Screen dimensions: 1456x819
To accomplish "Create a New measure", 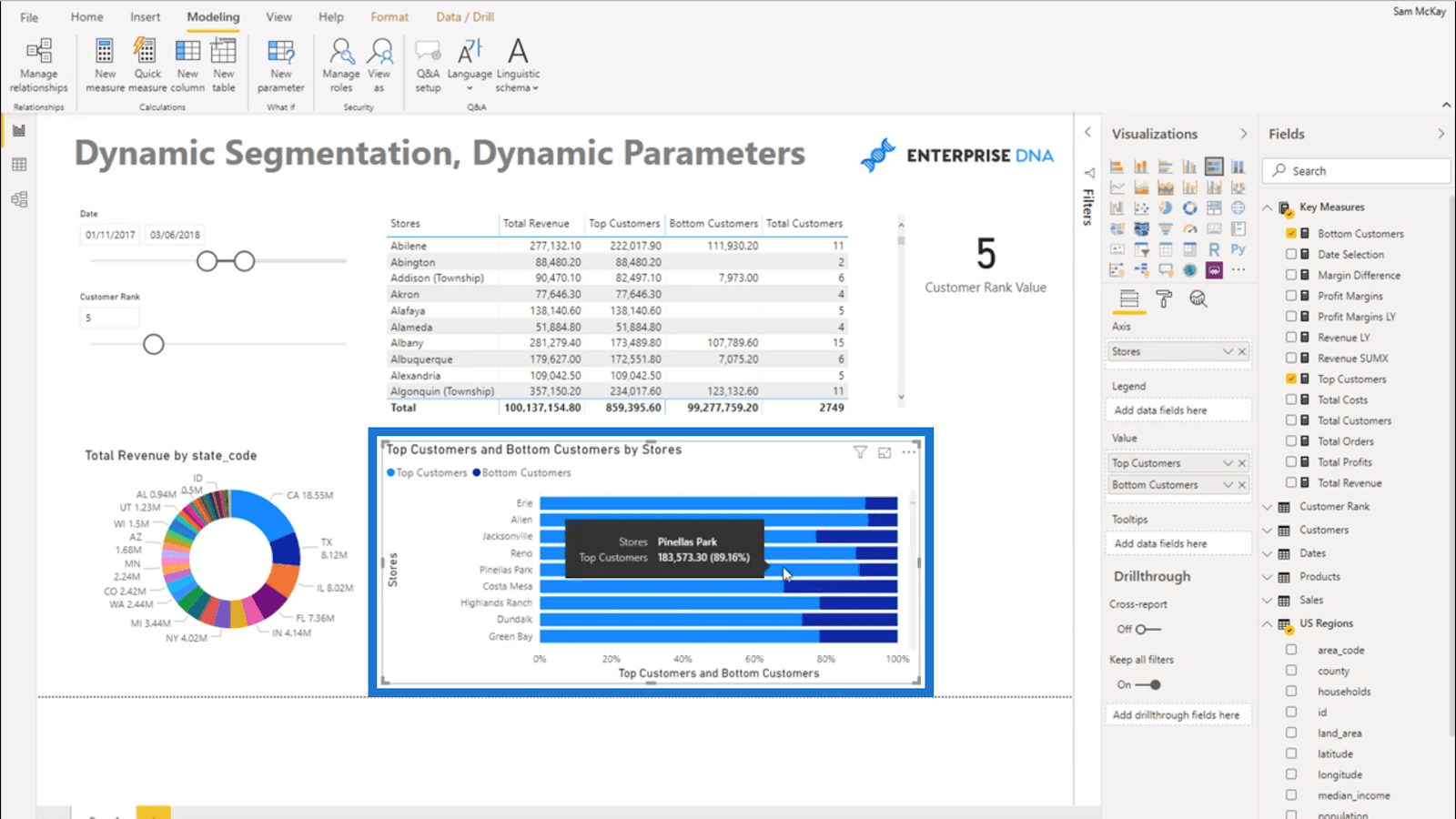I will (x=105, y=65).
